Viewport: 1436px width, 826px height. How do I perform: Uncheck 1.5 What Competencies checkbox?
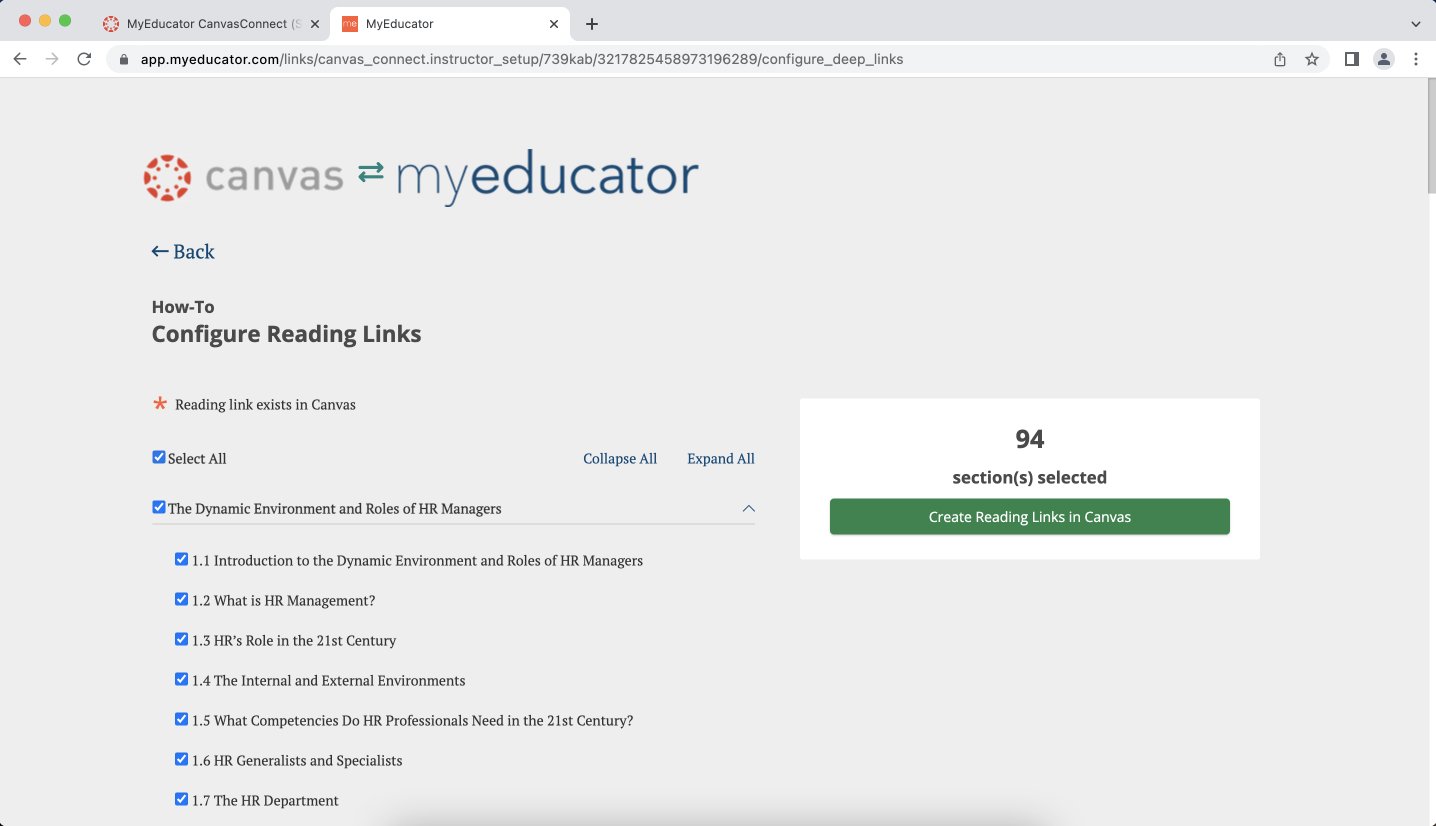tap(181, 719)
